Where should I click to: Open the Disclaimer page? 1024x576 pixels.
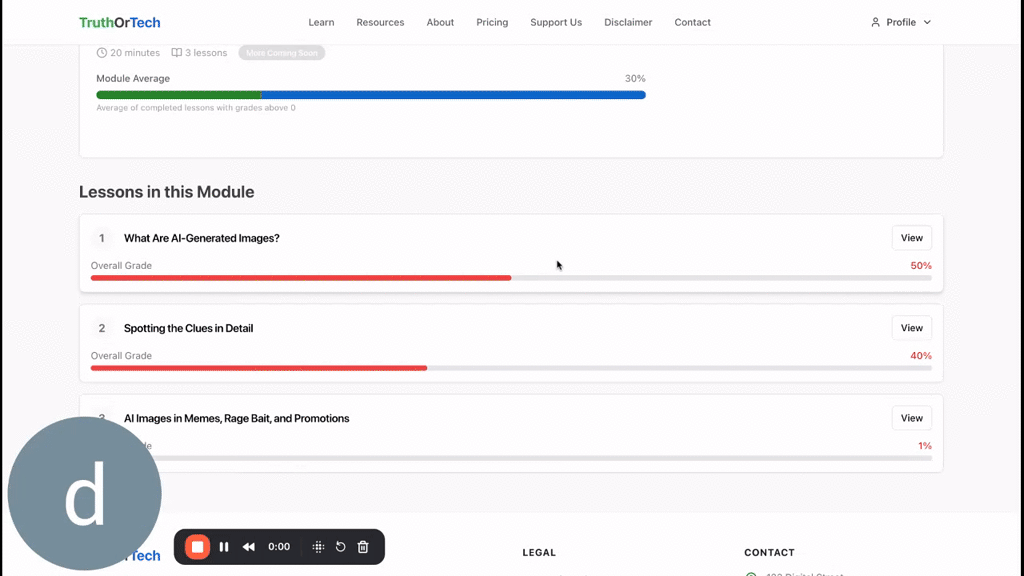628,22
